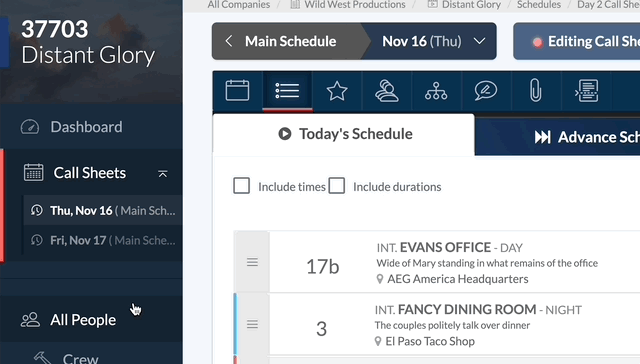Click INT. EVANS OFFICE scene heading
640x364 pixels.
point(449,247)
